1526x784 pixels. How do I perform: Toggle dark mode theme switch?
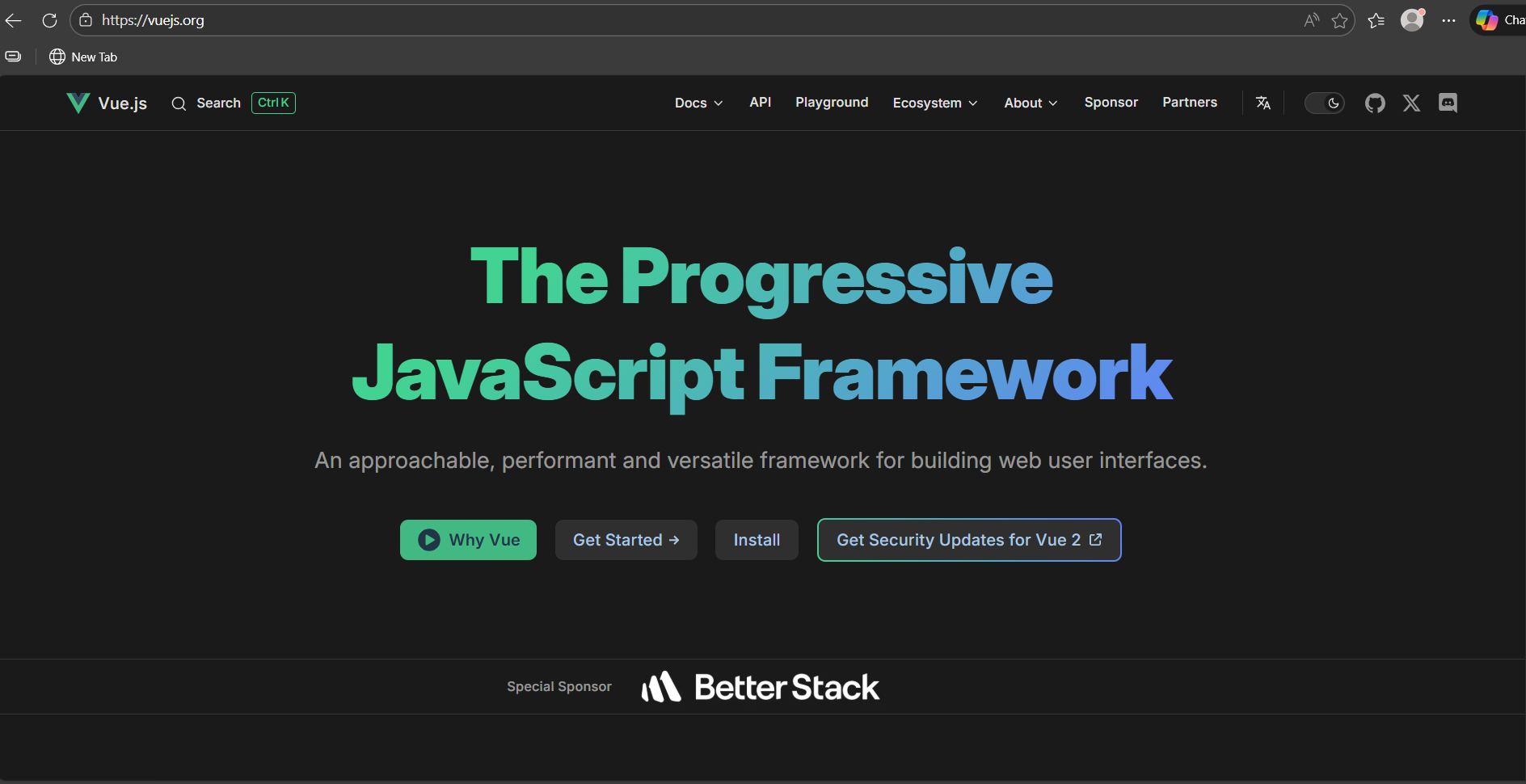point(1324,103)
